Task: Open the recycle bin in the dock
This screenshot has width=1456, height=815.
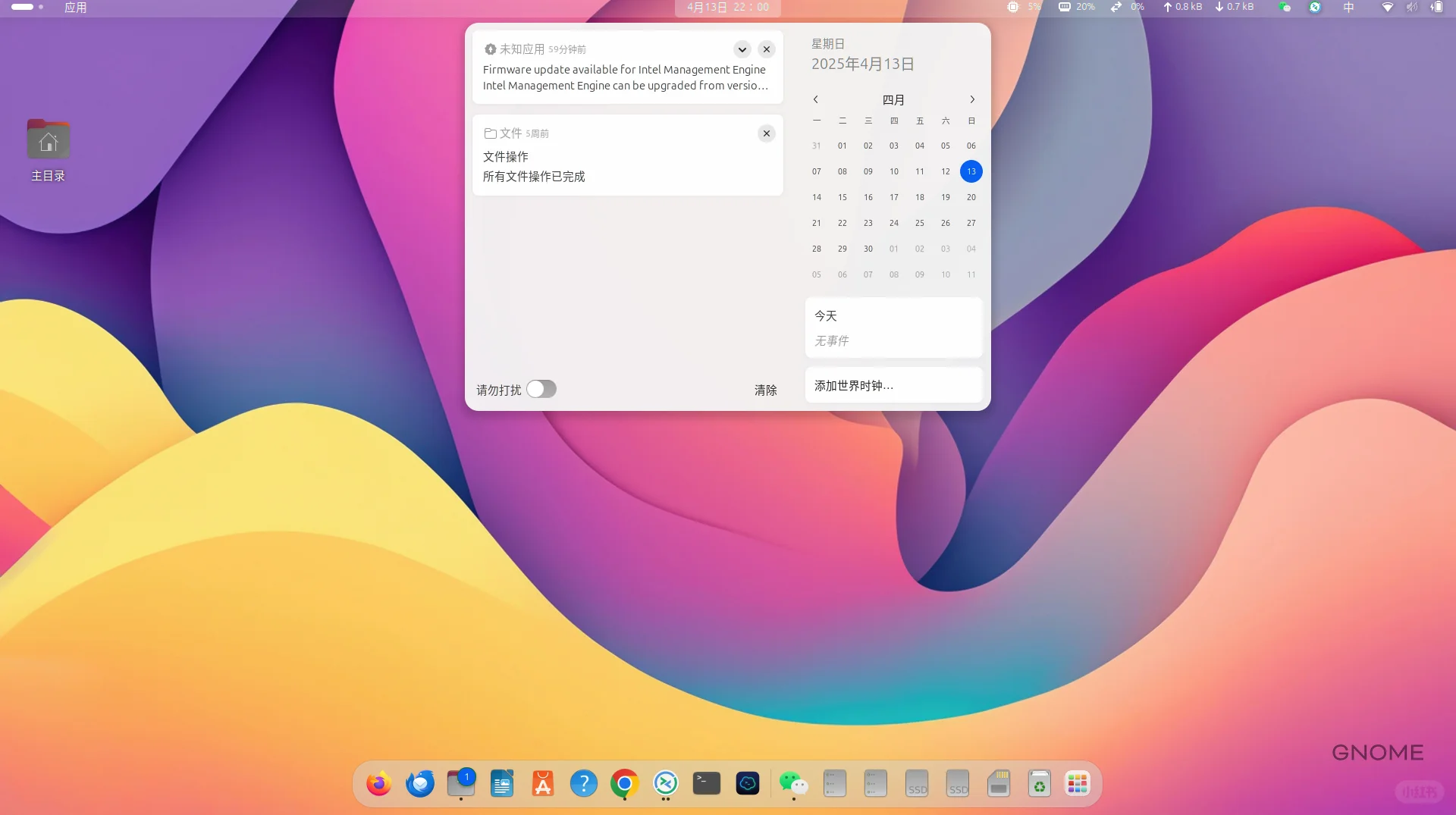Action: pos(1040,783)
